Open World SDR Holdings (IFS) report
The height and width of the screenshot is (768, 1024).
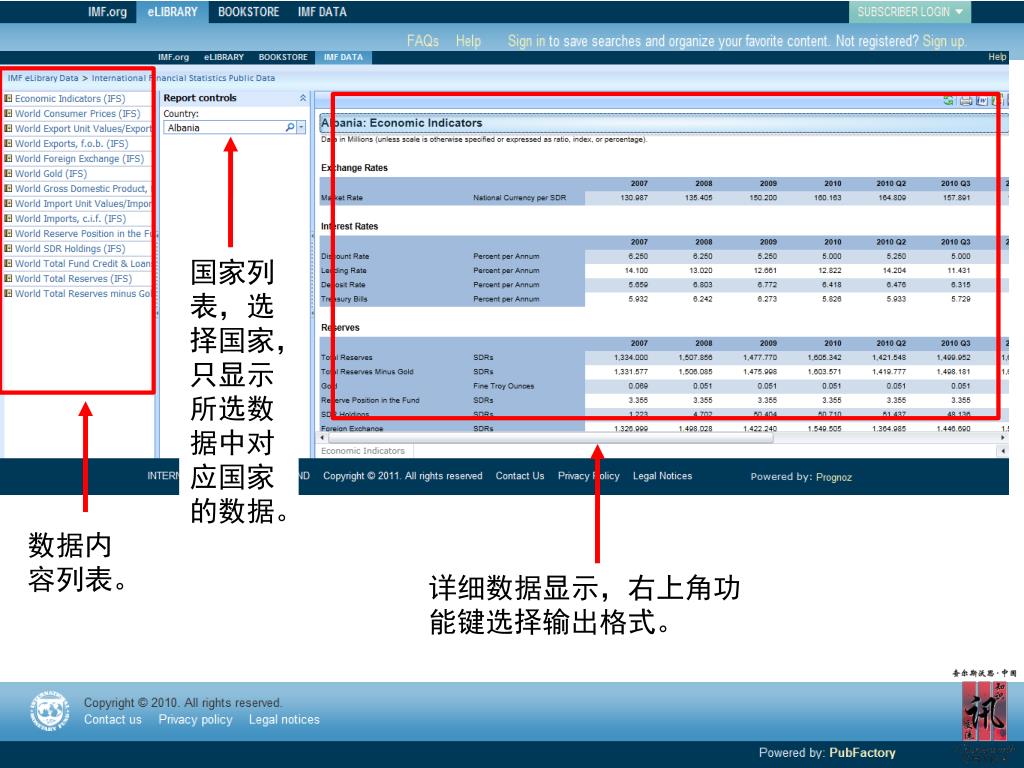pos(70,249)
